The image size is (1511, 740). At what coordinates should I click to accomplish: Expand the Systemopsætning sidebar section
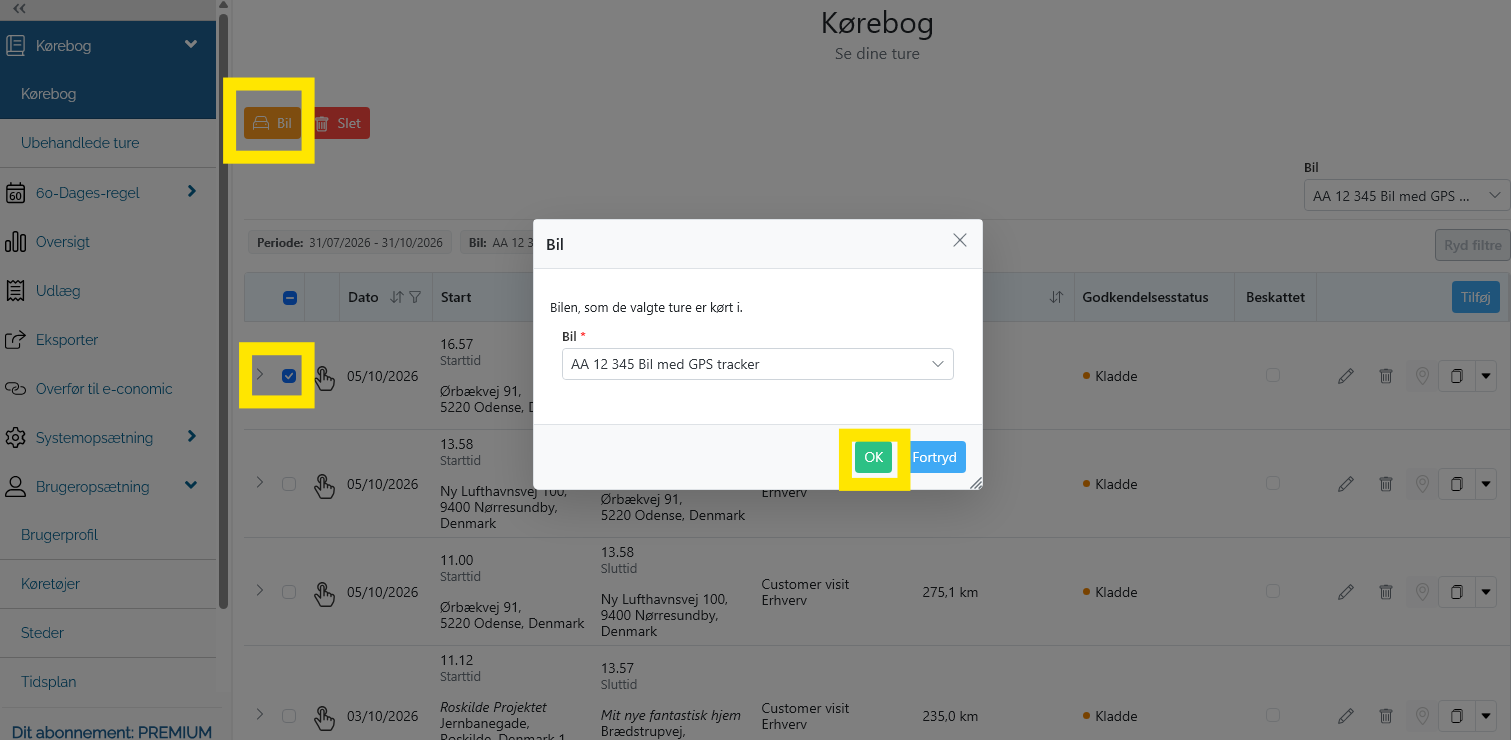(191, 437)
